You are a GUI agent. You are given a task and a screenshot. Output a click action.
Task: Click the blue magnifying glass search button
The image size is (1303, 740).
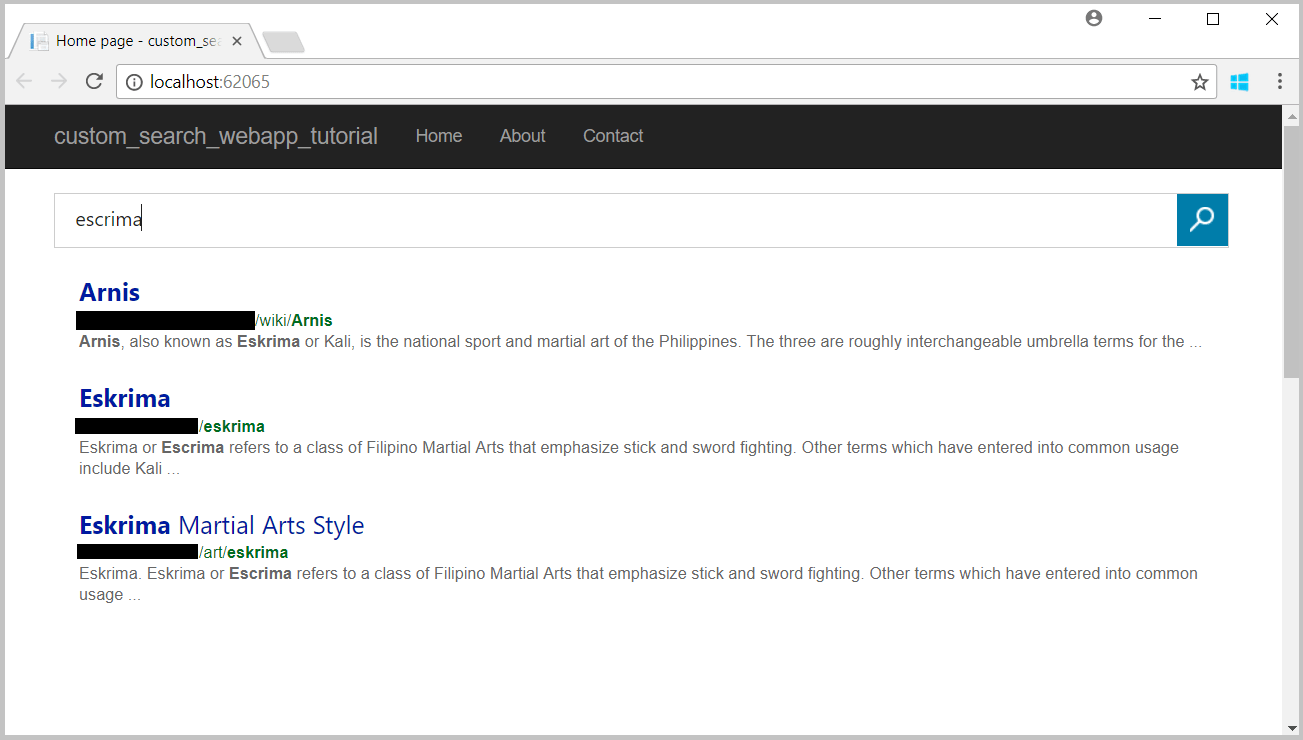tap(1202, 219)
